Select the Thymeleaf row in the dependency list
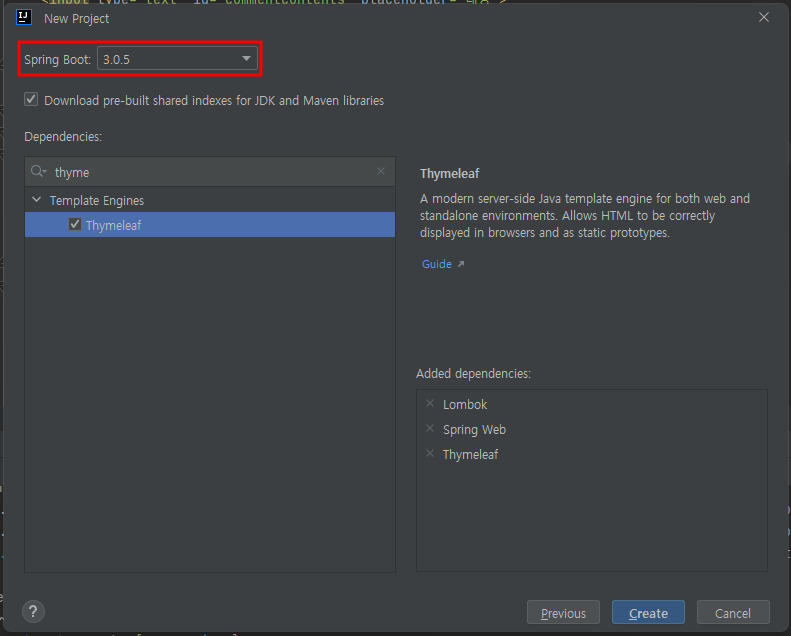 point(210,224)
